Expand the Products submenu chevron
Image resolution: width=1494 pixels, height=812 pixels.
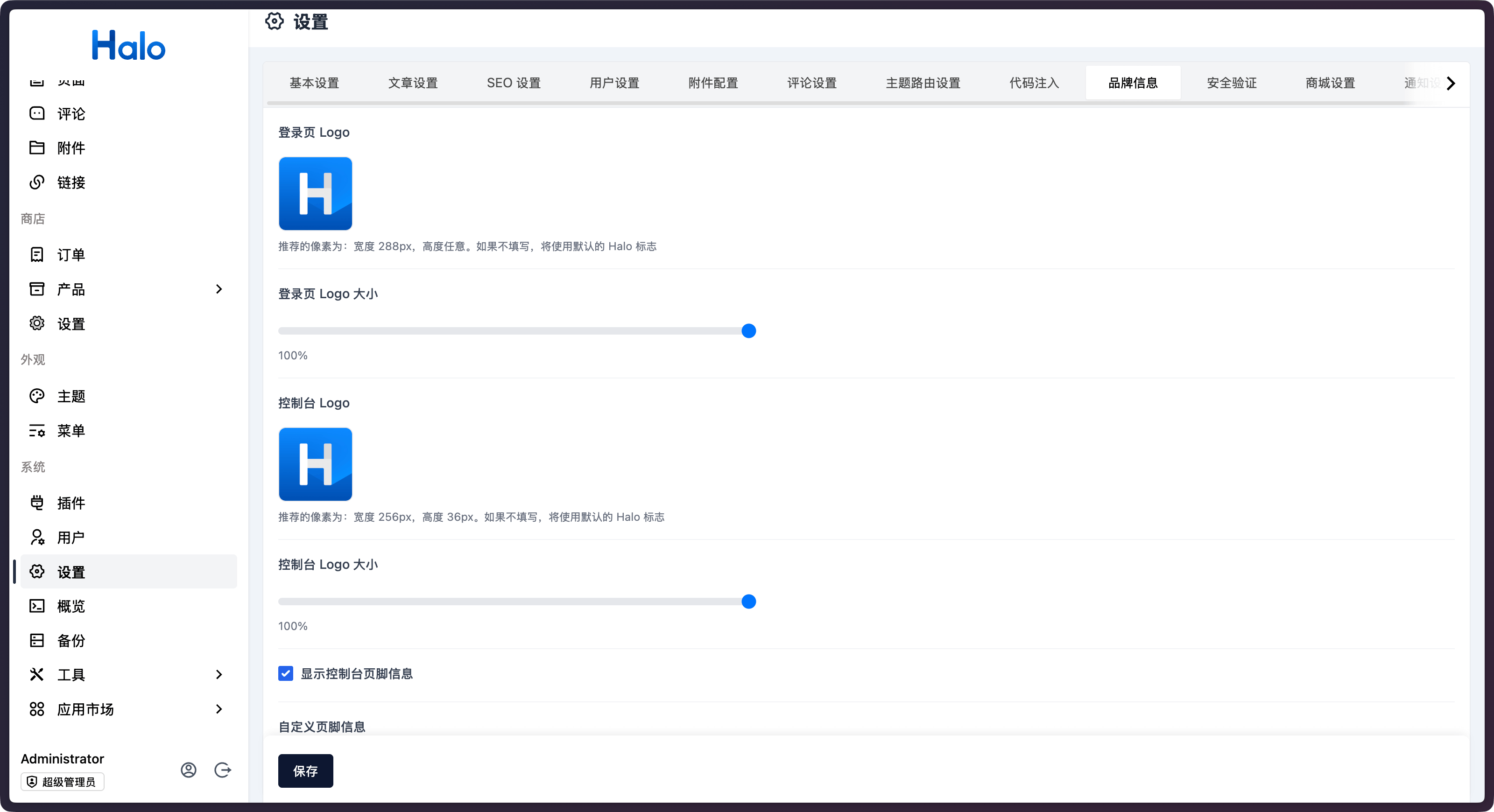(x=218, y=289)
